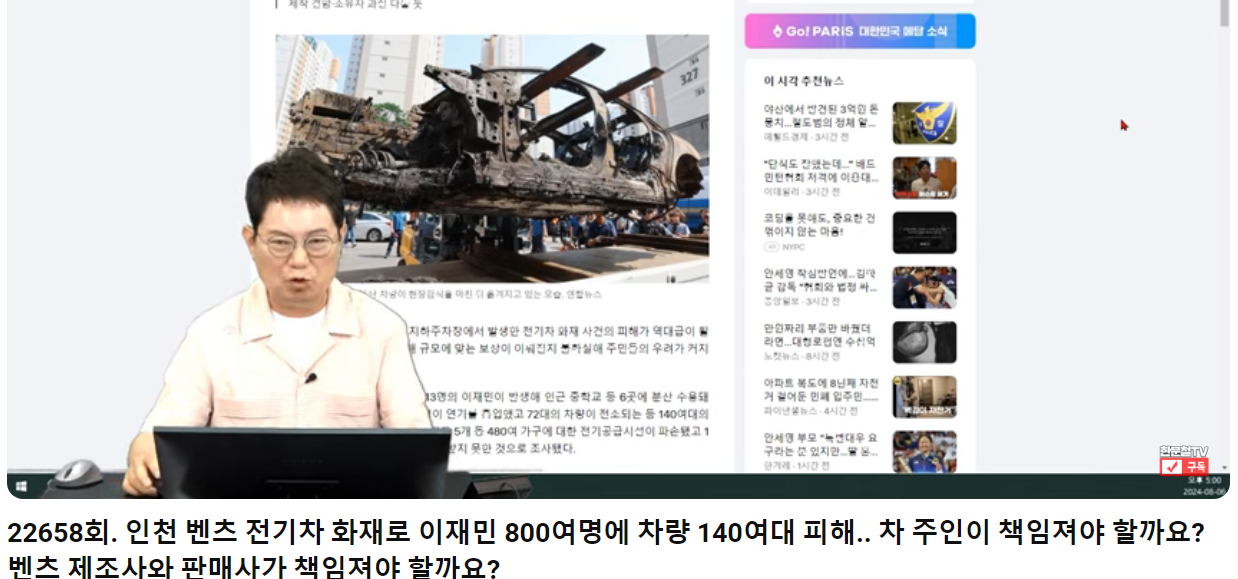Click the video title starting 22658회
The width and height of the screenshot is (1238, 579).
click(604, 550)
